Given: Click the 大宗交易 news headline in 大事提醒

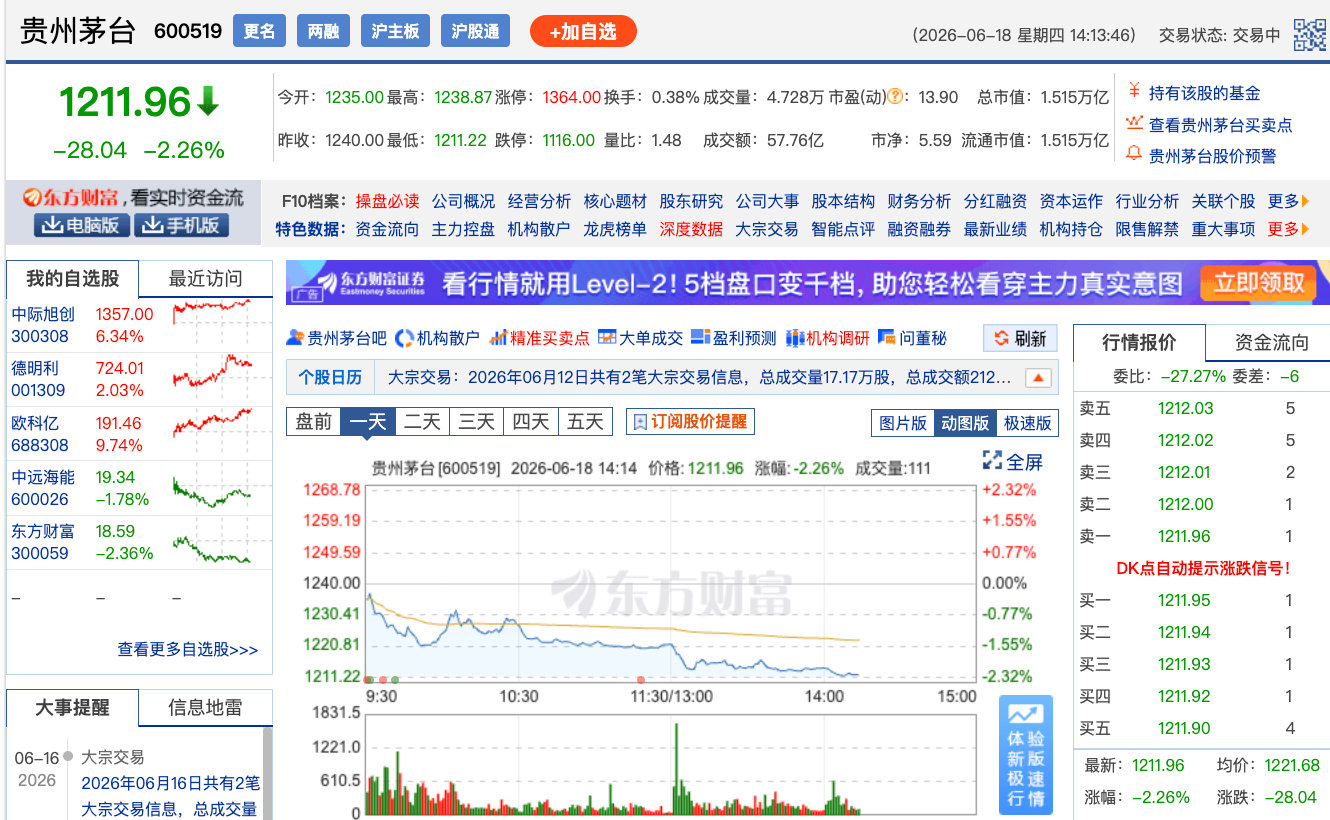Looking at the screenshot, I should [170, 796].
